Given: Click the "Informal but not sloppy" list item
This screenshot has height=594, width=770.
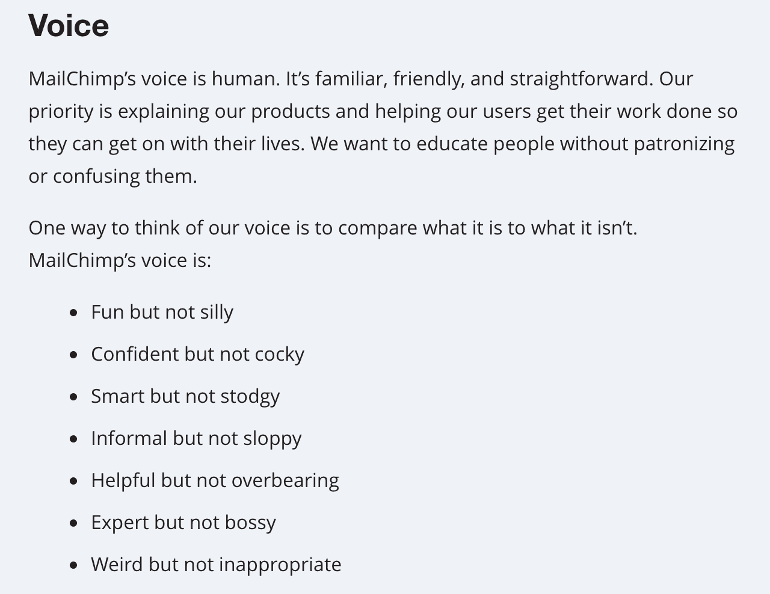Looking at the screenshot, I should pyautogui.click(x=196, y=438).
